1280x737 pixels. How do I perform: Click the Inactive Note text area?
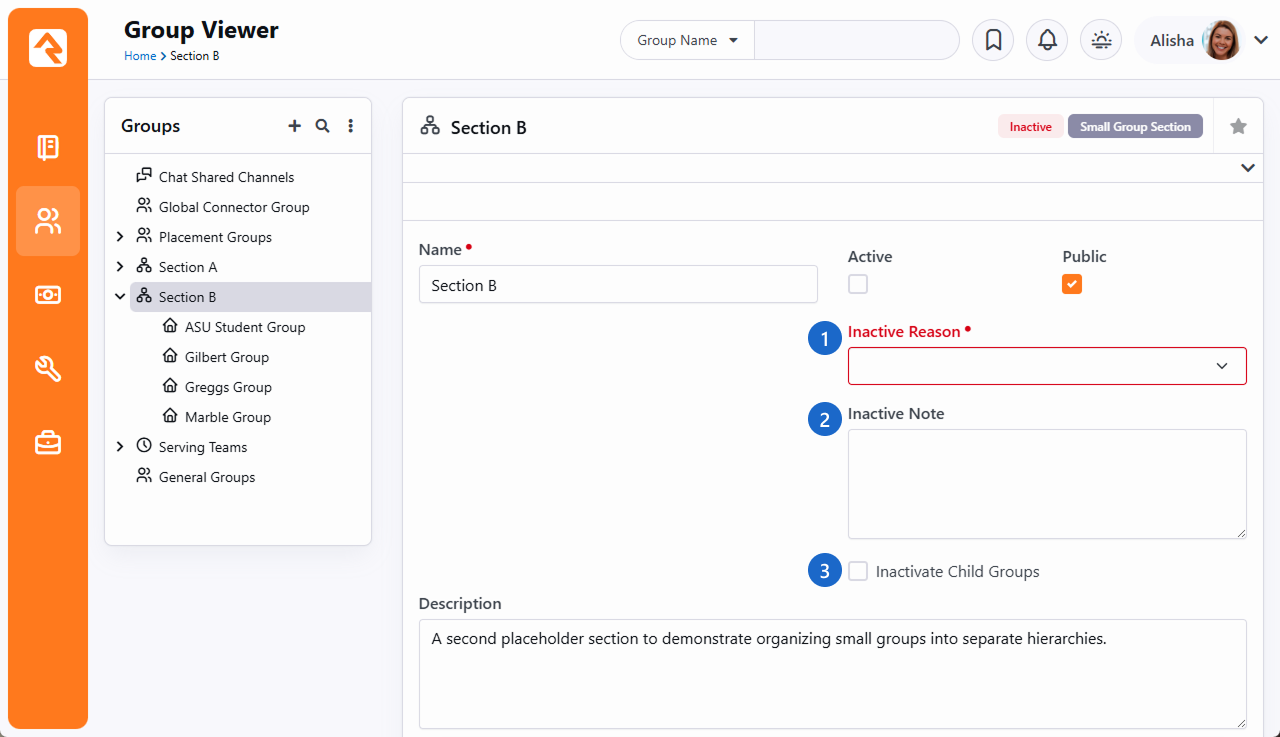pos(1046,484)
